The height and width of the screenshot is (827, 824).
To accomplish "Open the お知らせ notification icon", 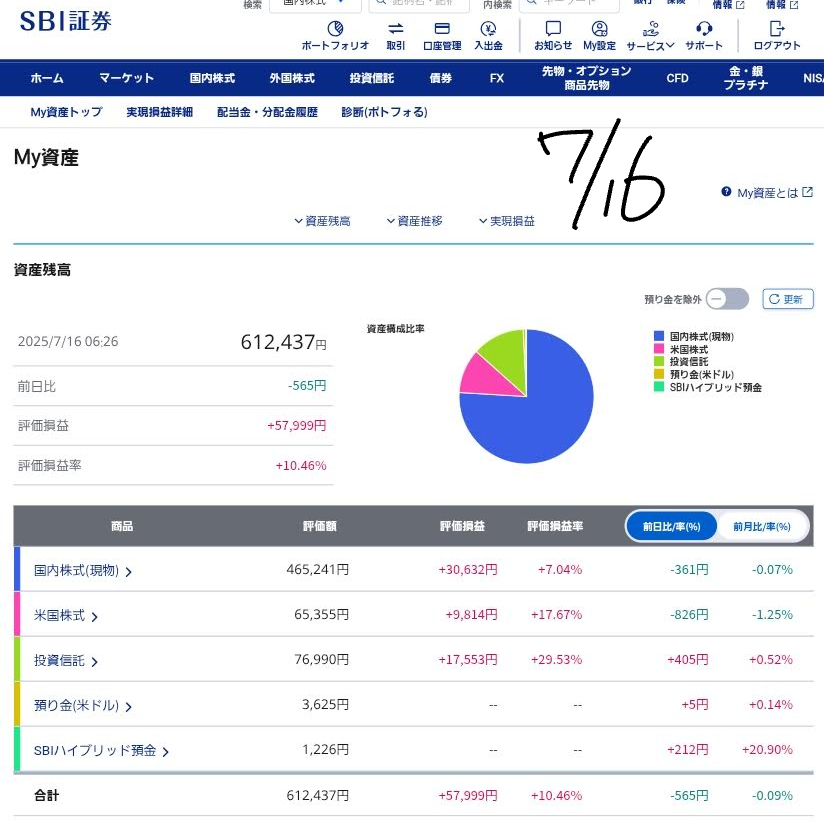I will pos(553,28).
